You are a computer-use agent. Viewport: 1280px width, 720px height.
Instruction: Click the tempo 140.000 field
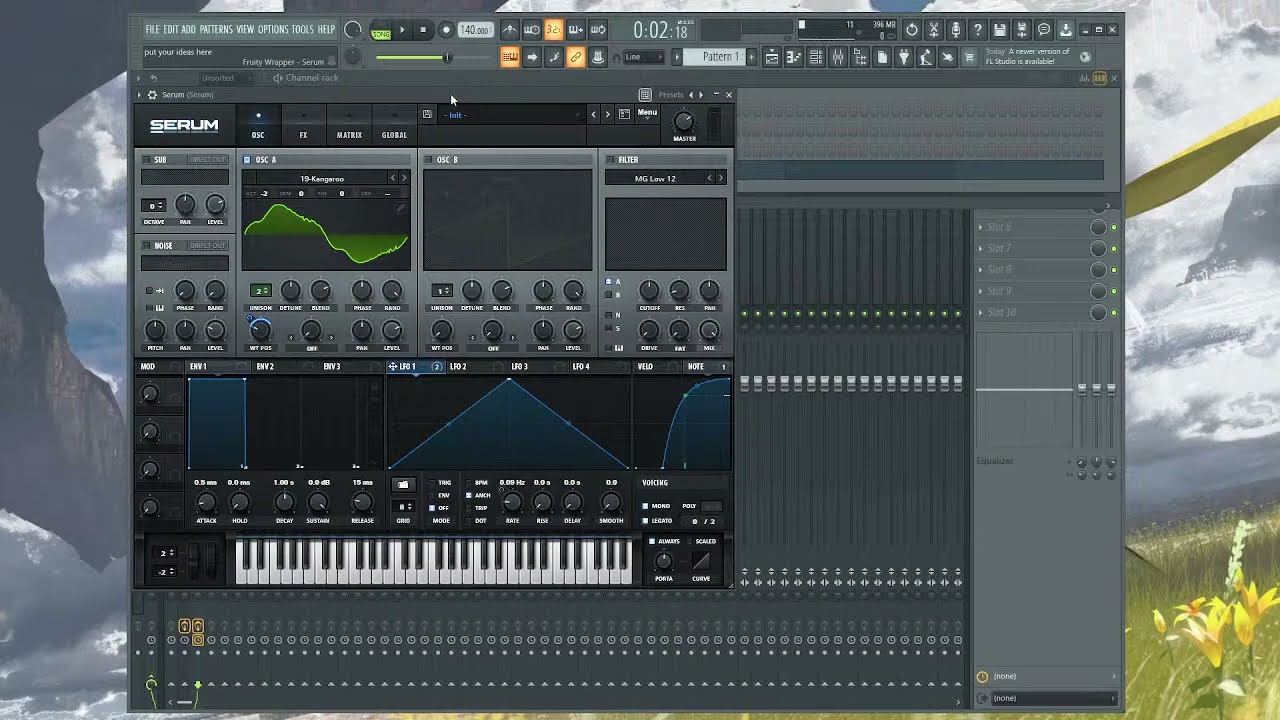pyautogui.click(x=475, y=30)
